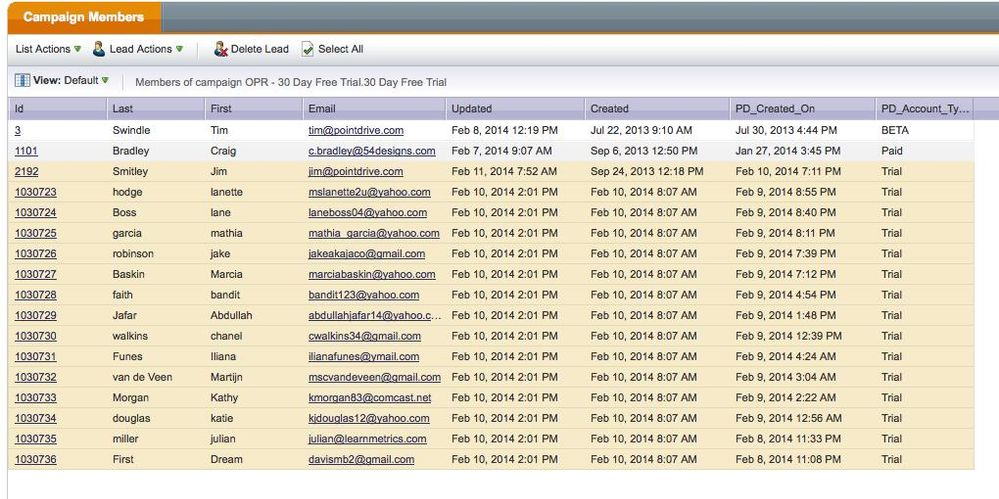
Task: Open lead Id 1030736
Action: click(x=35, y=459)
